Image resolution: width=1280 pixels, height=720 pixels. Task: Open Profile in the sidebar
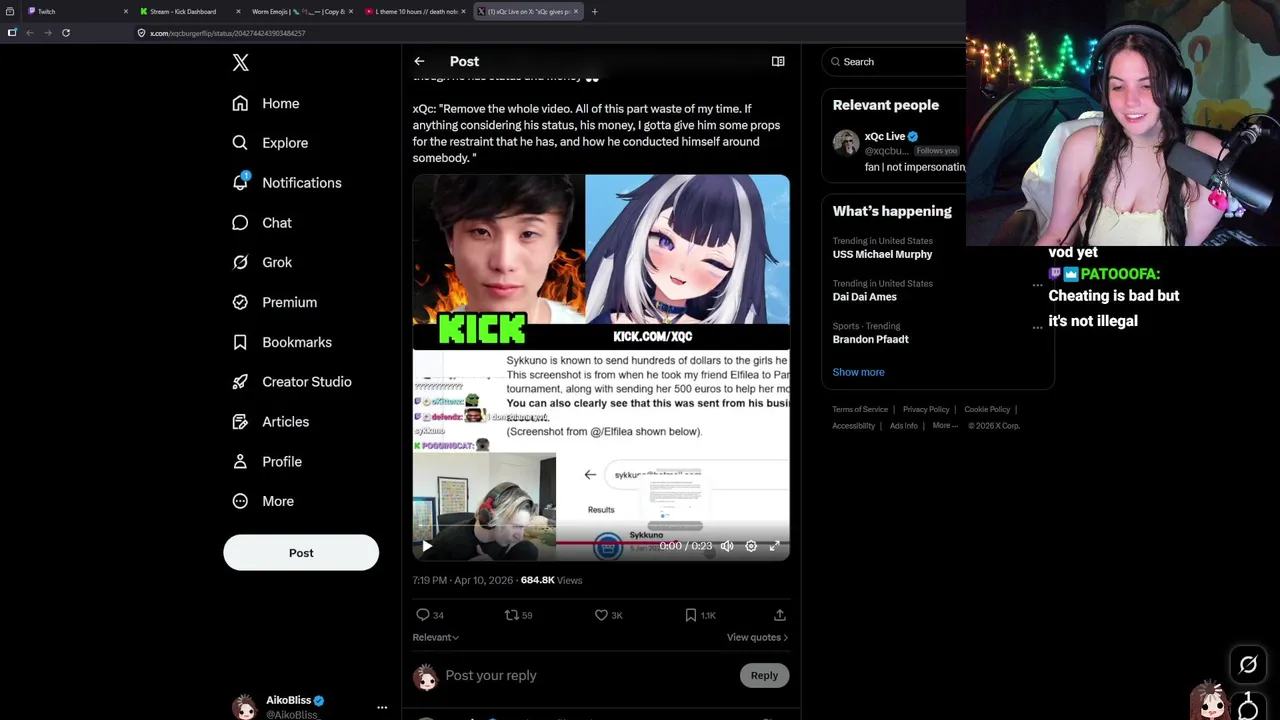[x=266, y=462]
